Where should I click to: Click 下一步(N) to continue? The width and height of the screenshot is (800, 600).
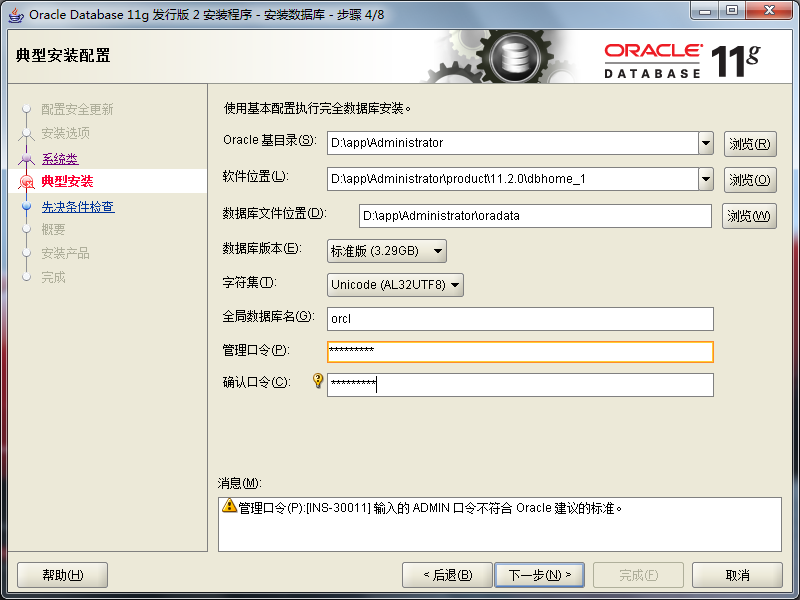tap(540, 575)
